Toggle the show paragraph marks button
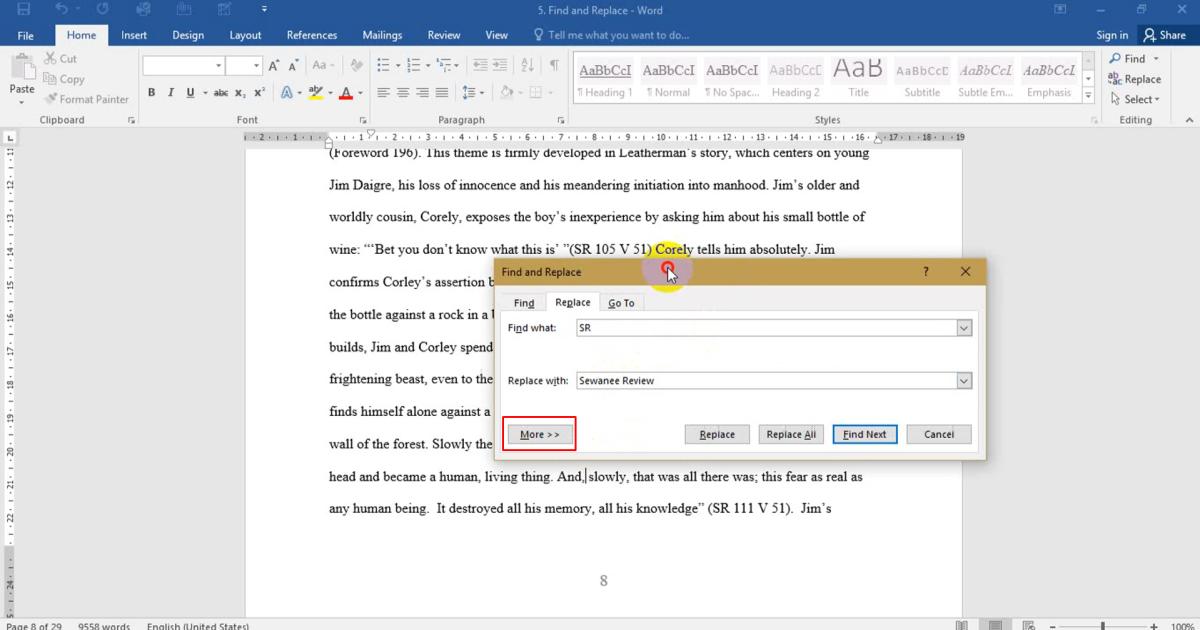The height and width of the screenshot is (630, 1200). click(x=554, y=65)
